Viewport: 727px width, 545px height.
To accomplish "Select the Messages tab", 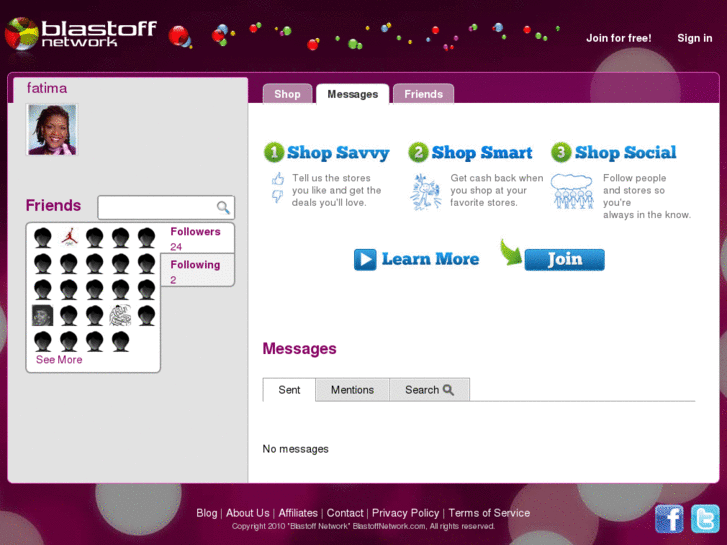I will click(353, 94).
